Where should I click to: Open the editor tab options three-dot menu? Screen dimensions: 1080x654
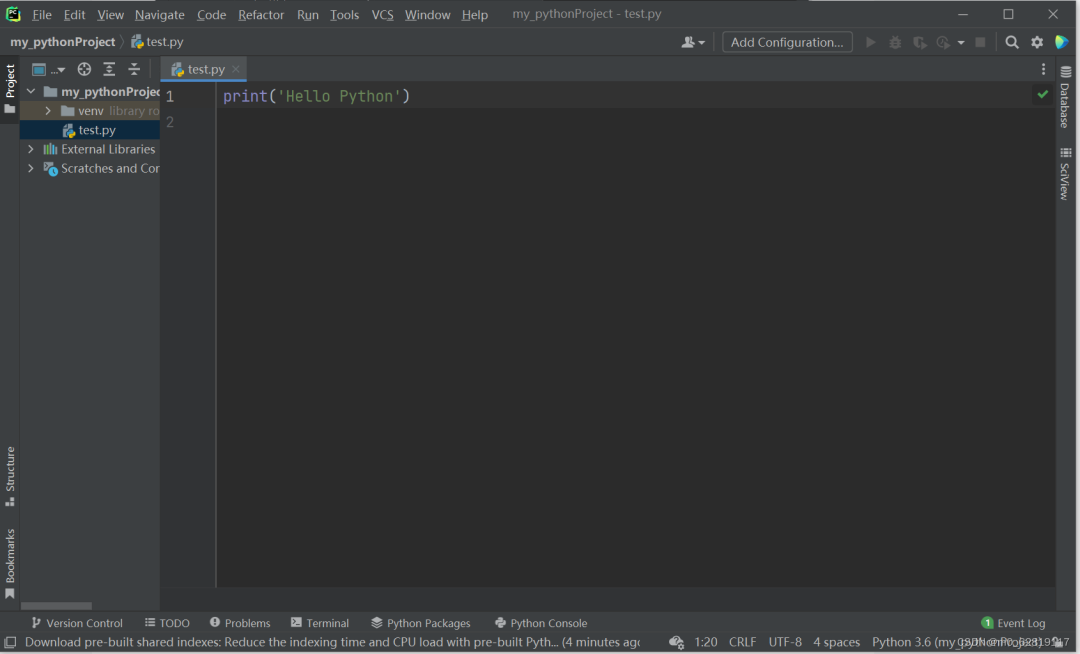(x=1043, y=69)
